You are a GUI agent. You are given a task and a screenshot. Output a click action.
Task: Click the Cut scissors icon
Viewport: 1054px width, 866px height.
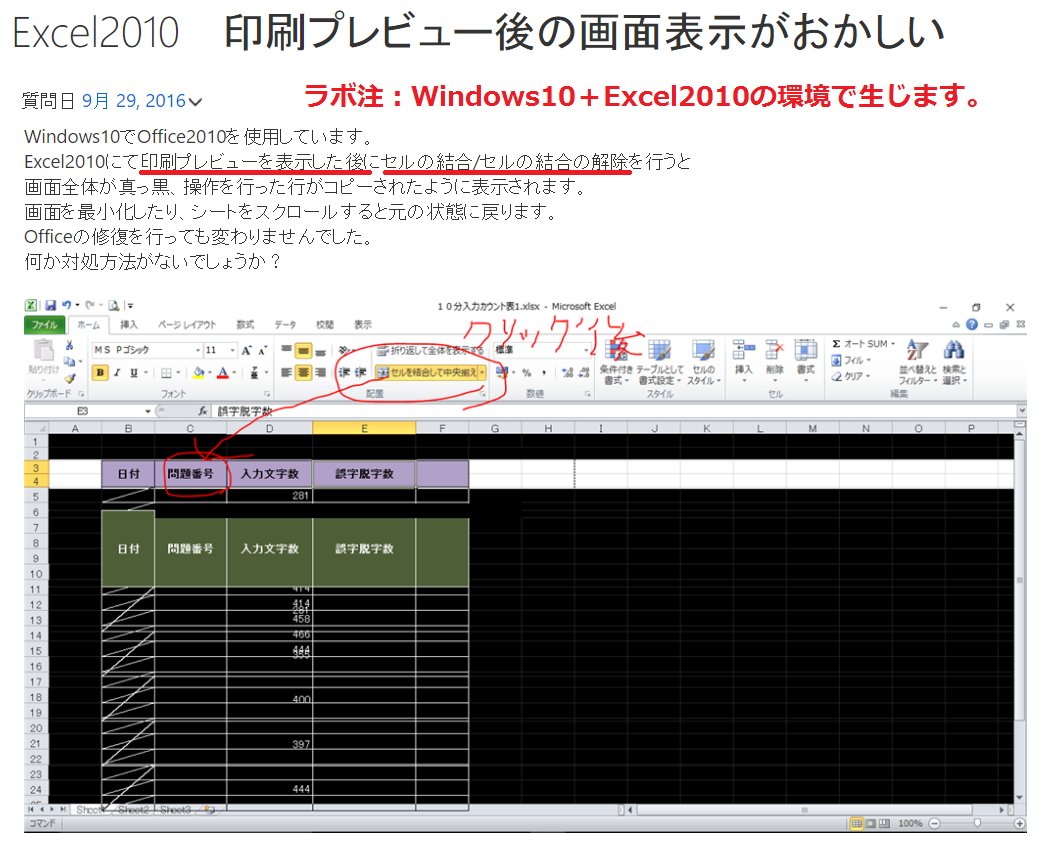[69, 345]
